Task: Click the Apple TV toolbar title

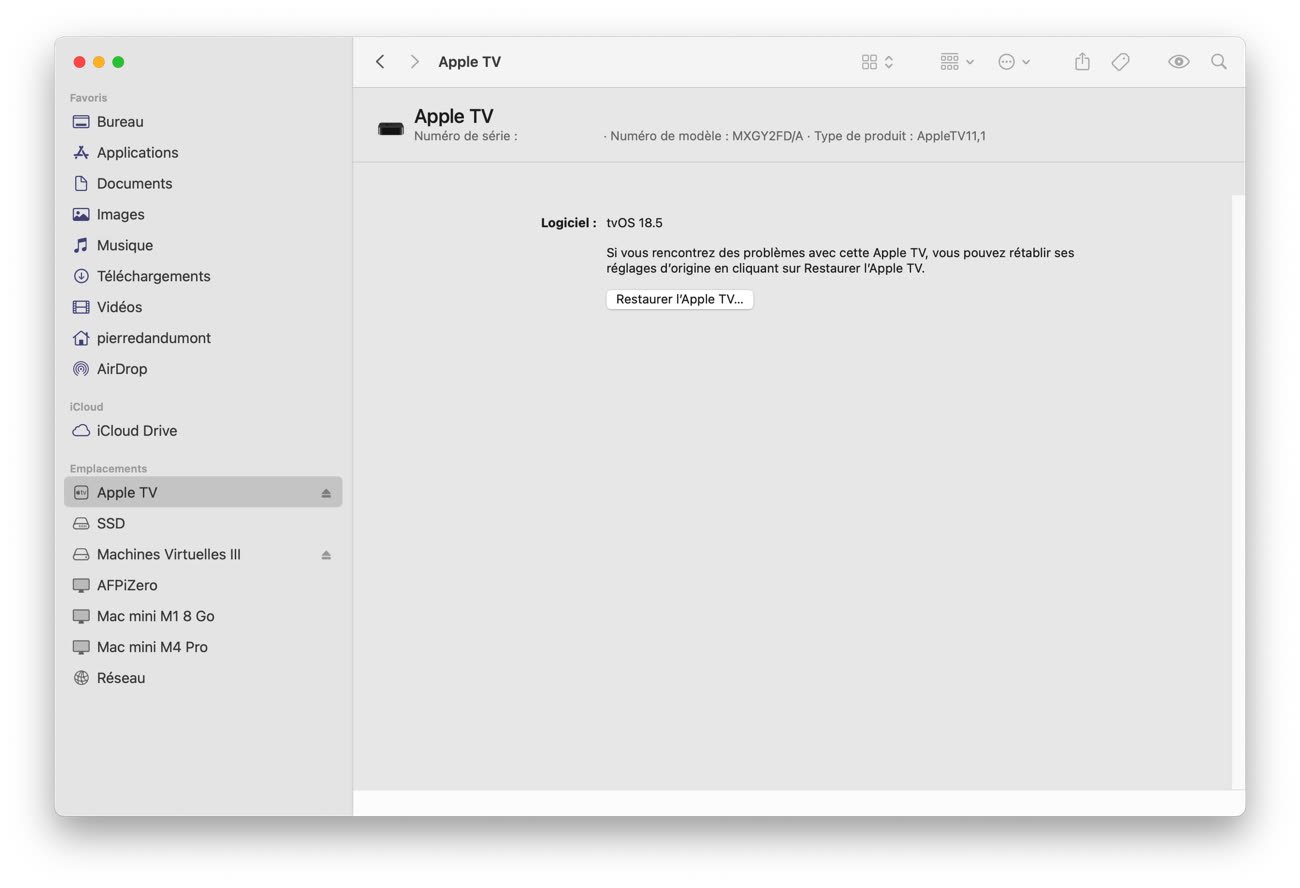Action: point(469,62)
